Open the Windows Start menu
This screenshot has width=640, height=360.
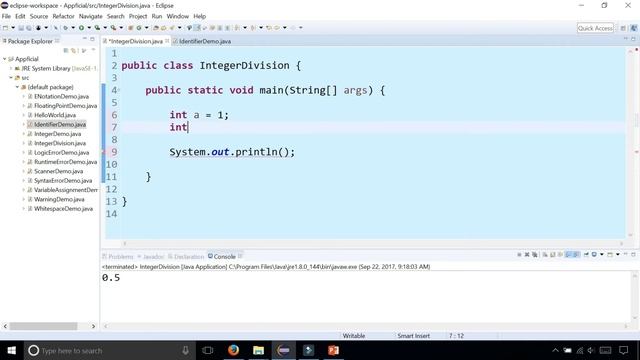click(11, 350)
